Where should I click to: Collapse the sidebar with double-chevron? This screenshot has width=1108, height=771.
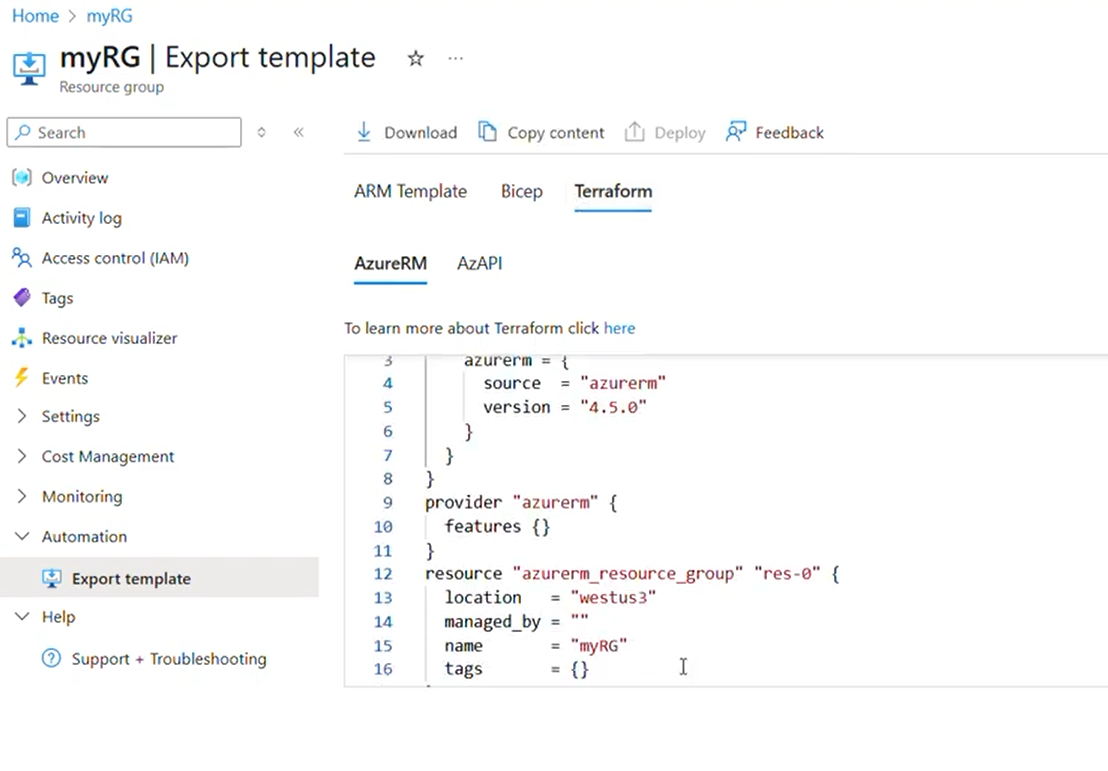tap(298, 132)
